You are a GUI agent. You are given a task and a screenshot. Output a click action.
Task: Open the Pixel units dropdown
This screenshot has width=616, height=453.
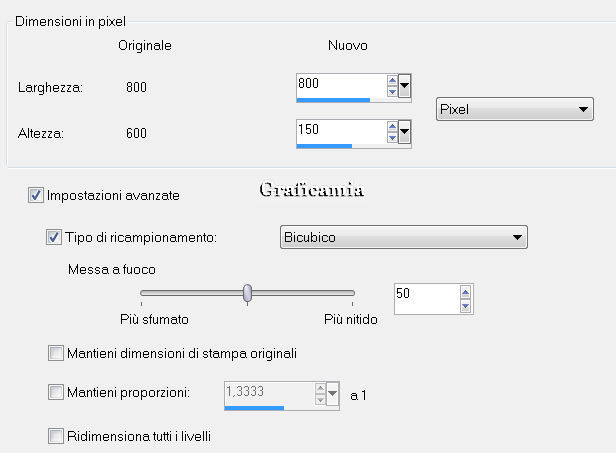(515, 109)
